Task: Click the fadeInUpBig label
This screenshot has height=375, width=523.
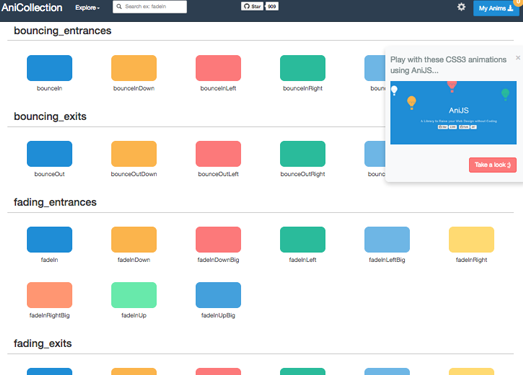Action: pyautogui.click(x=218, y=316)
